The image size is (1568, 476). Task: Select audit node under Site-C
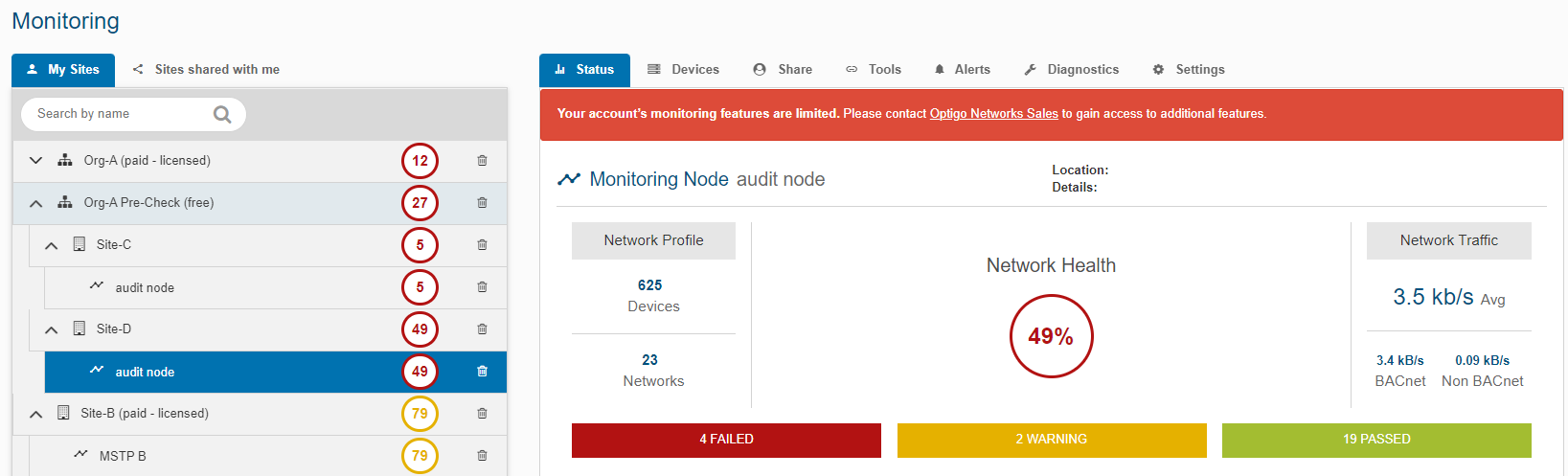point(145,287)
